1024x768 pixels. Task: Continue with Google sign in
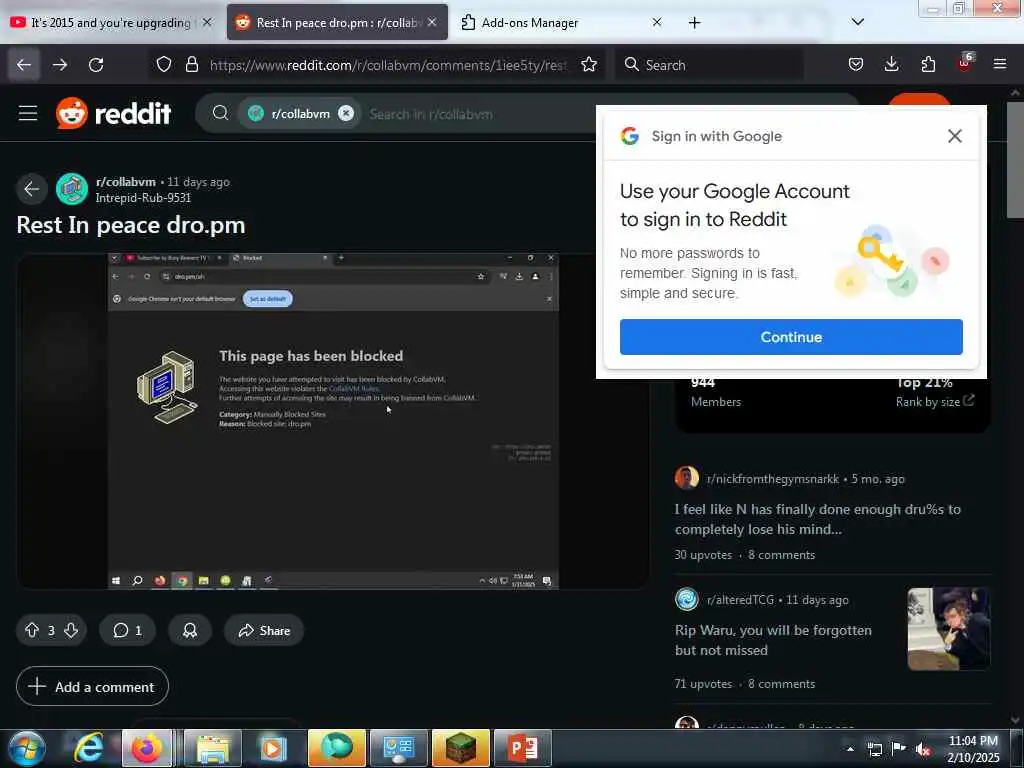pyautogui.click(x=791, y=337)
